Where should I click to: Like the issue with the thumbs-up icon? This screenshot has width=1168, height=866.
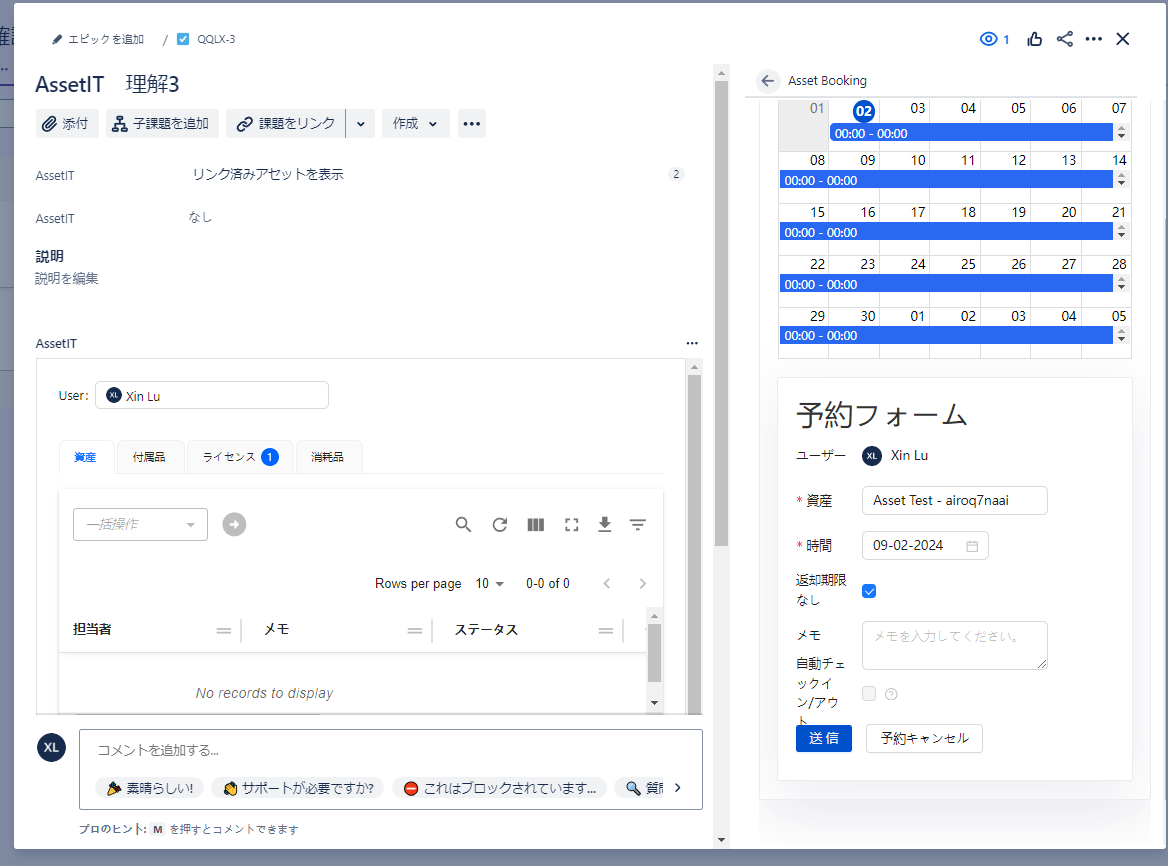click(x=1034, y=39)
